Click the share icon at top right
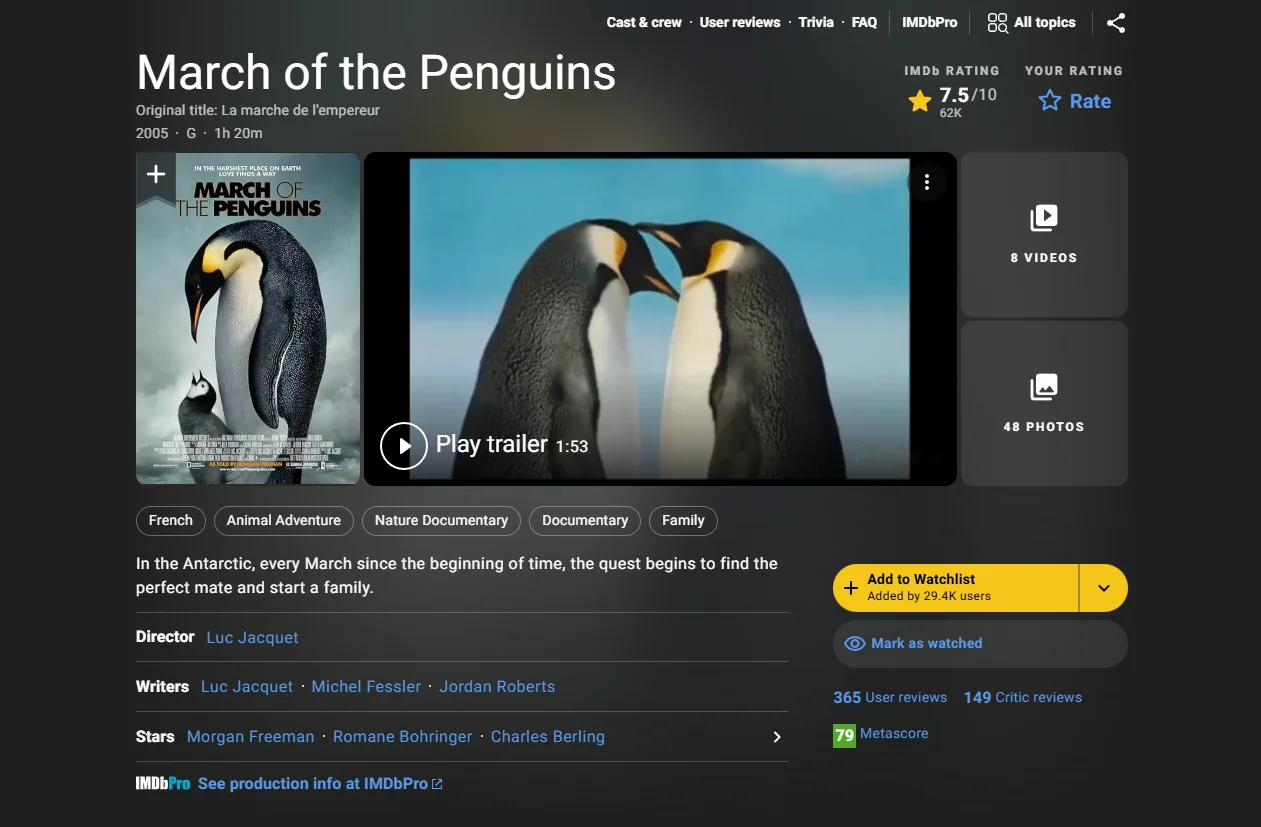 [x=1116, y=23]
